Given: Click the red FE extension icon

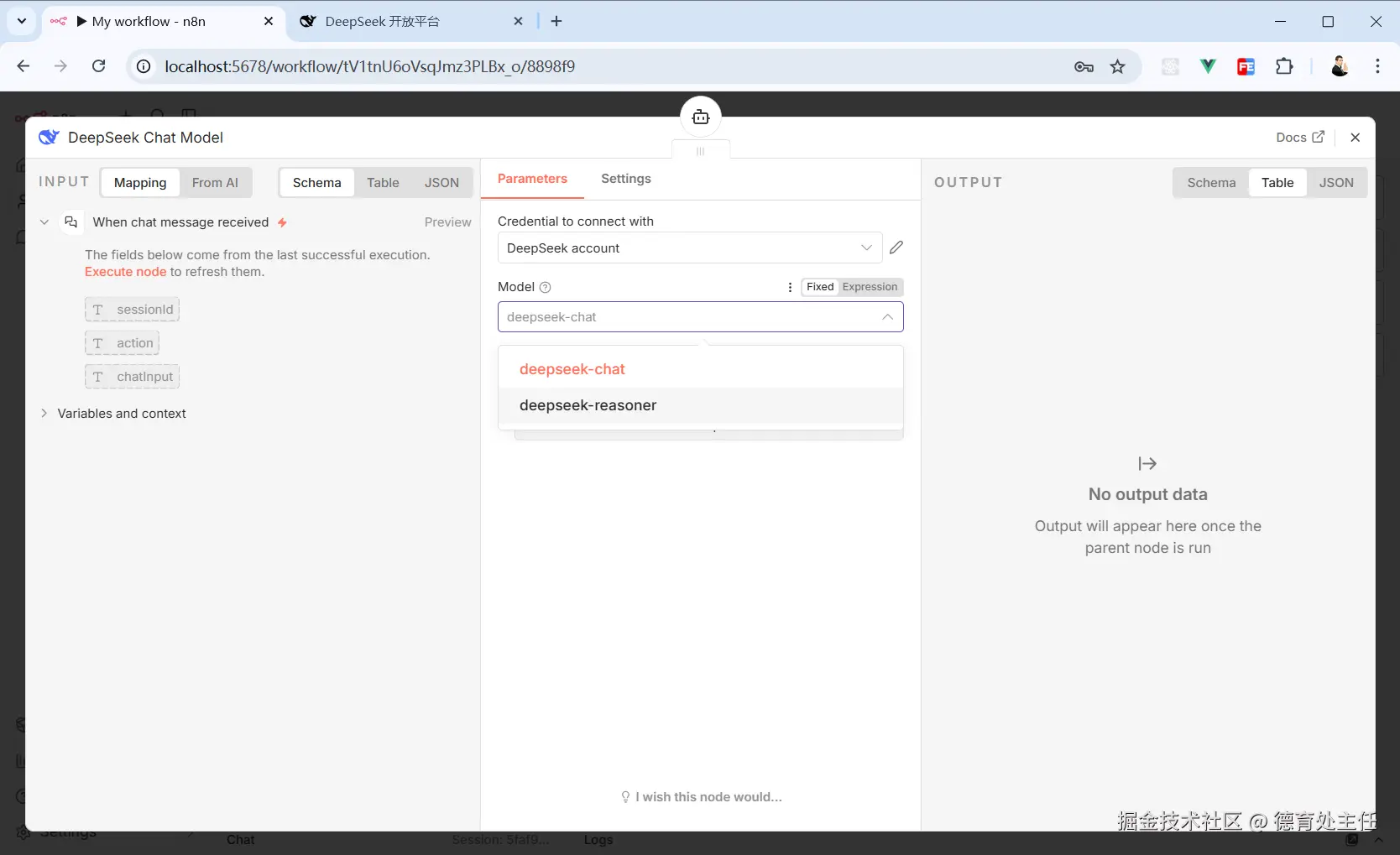Looking at the screenshot, I should 1246,66.
